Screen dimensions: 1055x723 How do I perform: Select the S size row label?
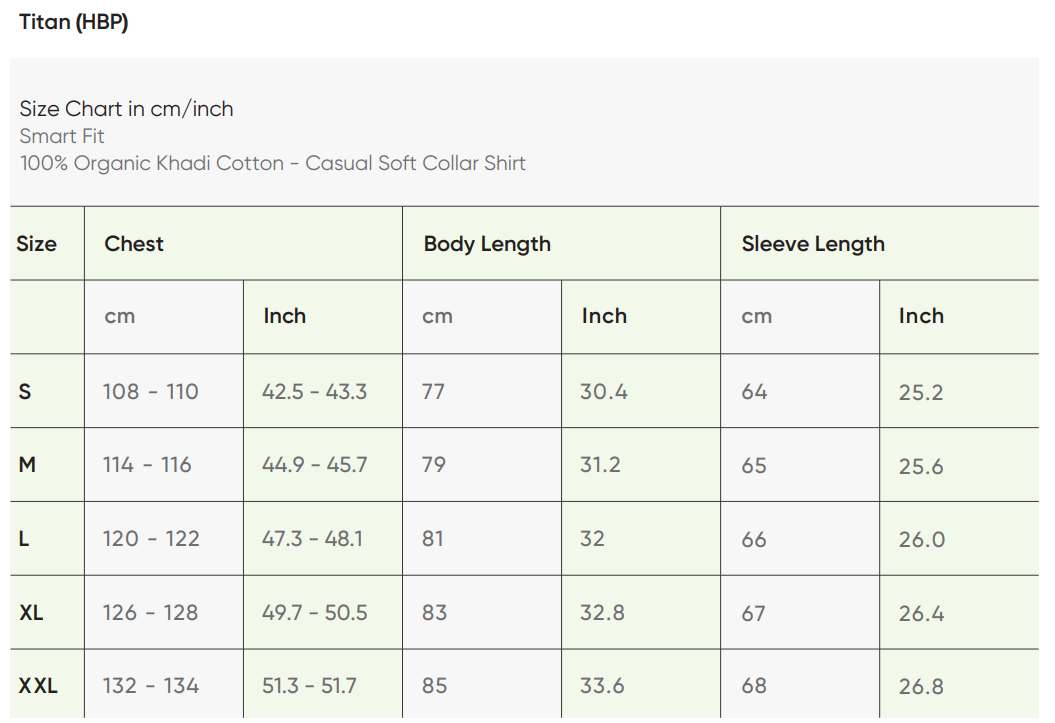[25, 392]
